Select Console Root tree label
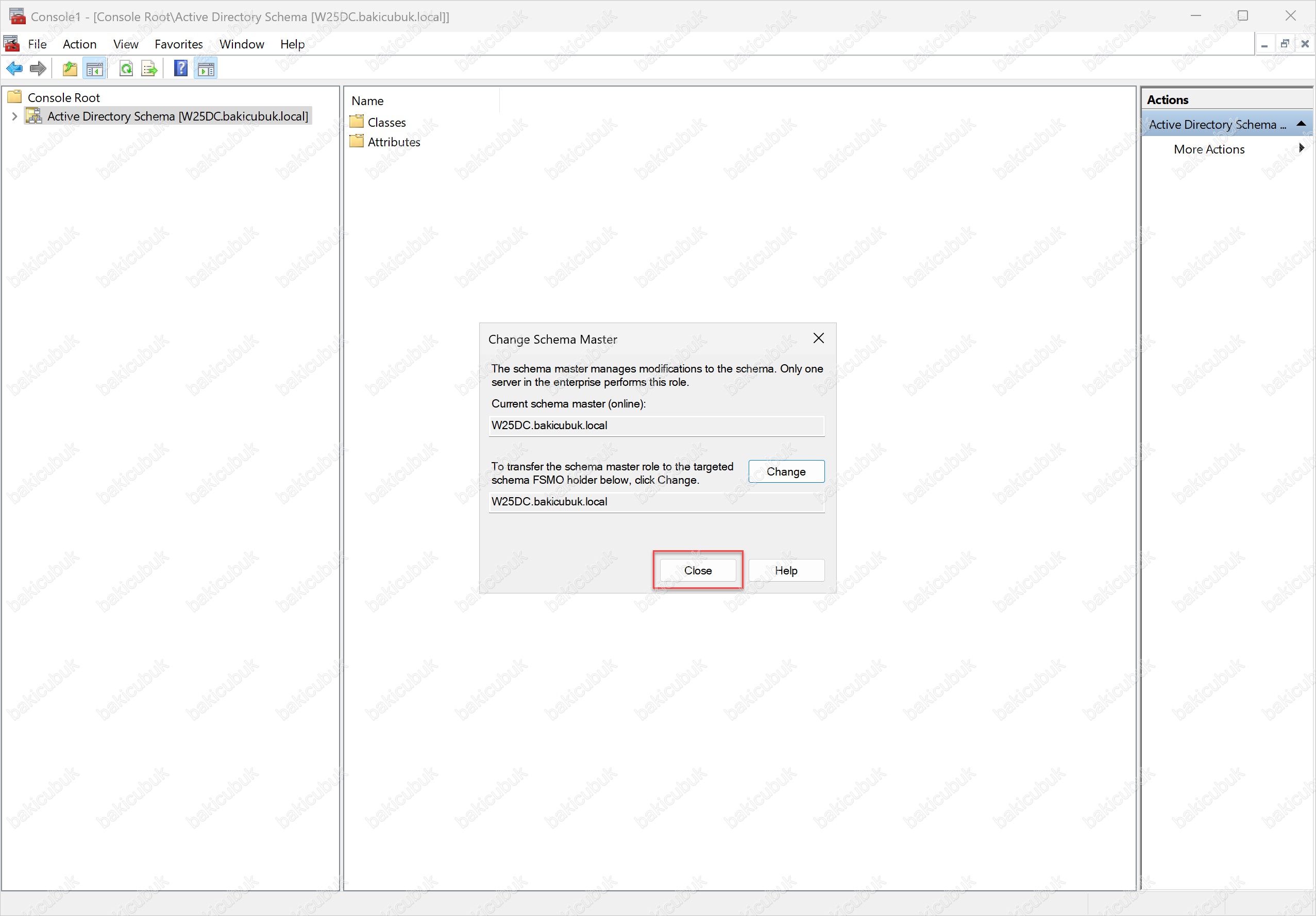The image size is (1316, 916). [x=63, y=97]
